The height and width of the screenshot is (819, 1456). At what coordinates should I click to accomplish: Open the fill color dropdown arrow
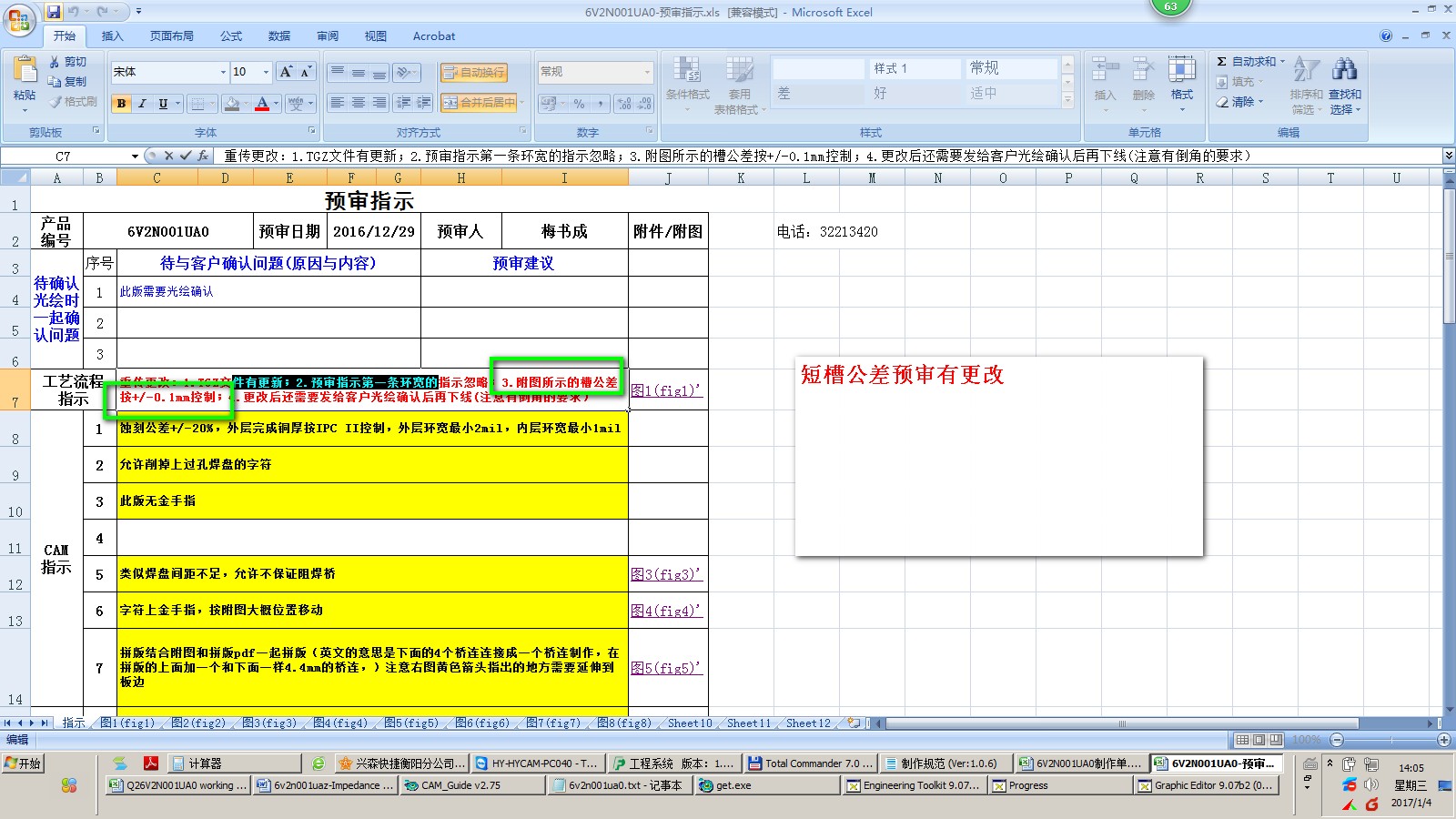pos(246,103)
